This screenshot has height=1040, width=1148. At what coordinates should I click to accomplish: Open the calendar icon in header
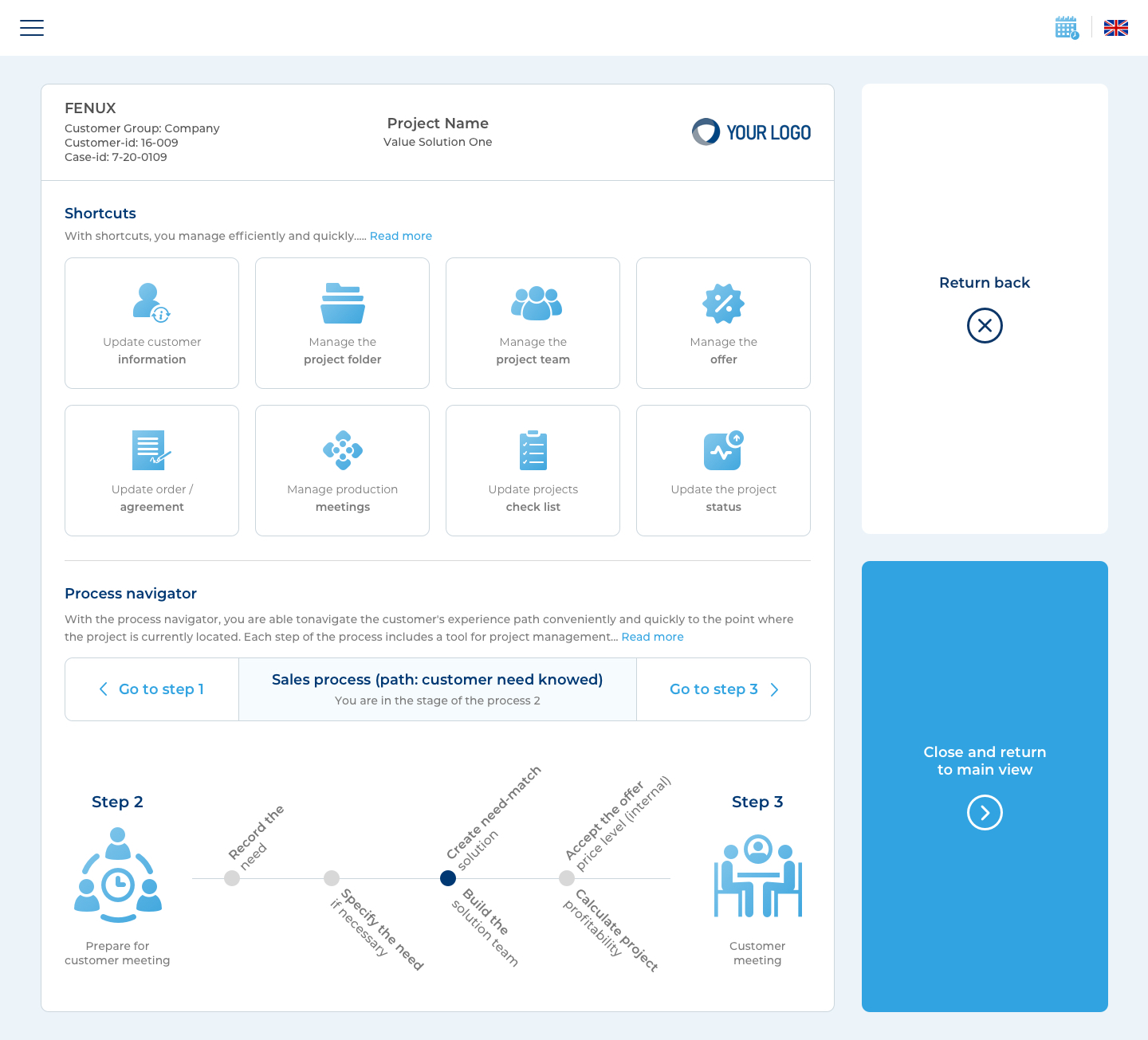point(1066,28)
